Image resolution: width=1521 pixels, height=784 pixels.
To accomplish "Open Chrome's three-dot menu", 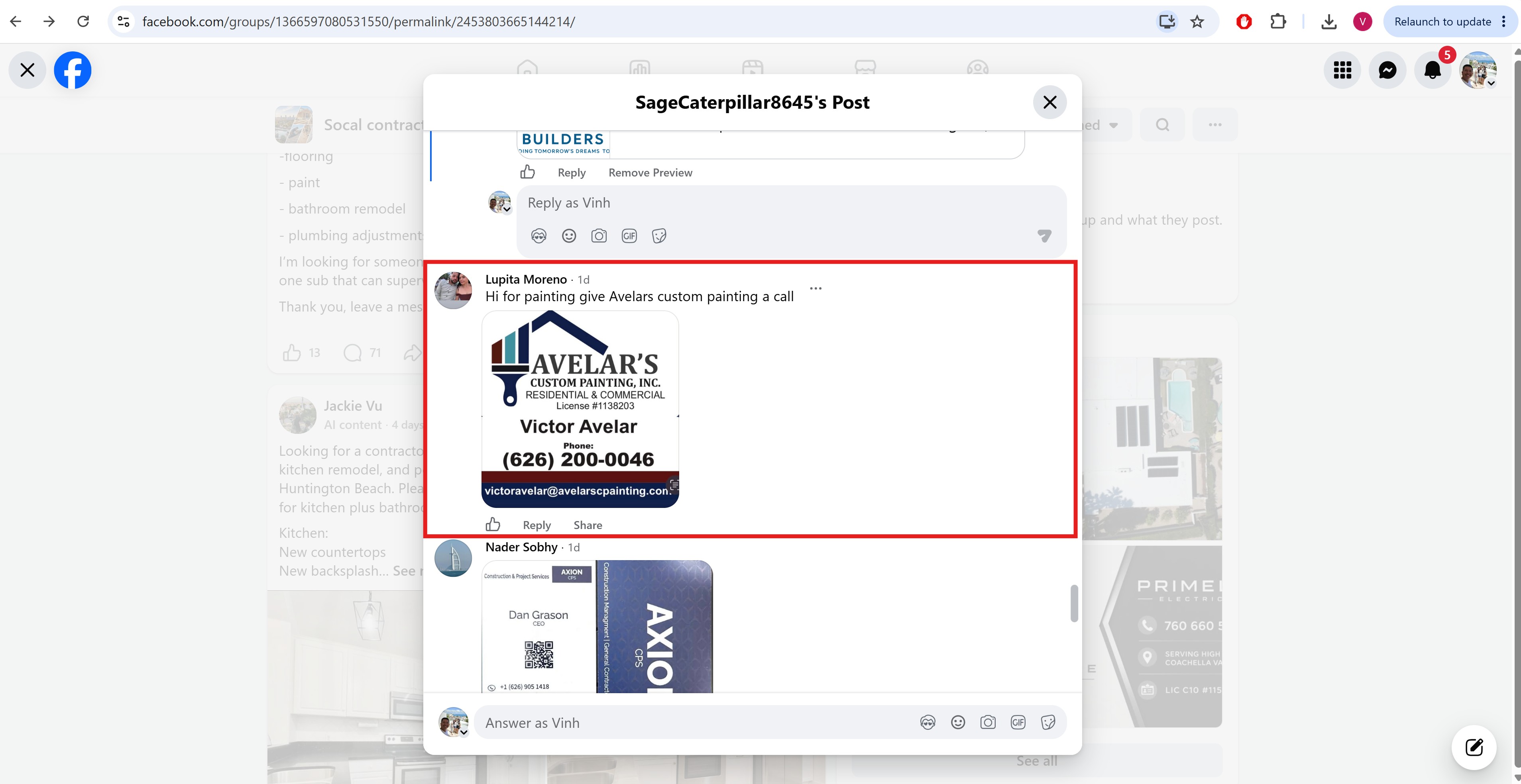I will pos(1504,22).
